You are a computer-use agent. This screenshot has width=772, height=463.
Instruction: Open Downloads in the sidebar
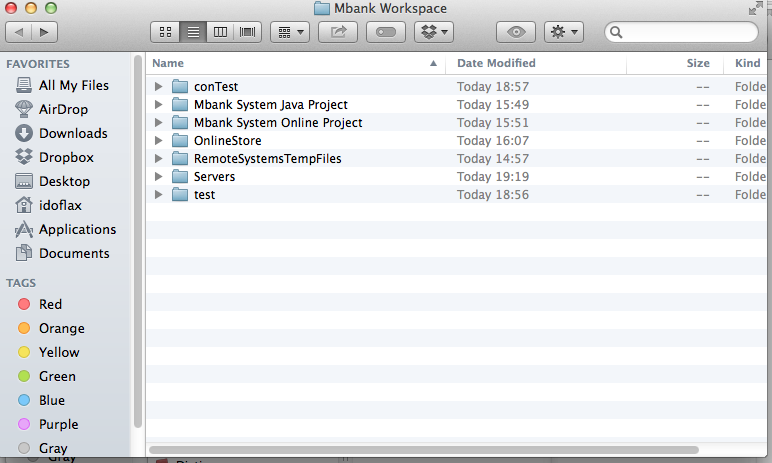[x=73, y=133]
